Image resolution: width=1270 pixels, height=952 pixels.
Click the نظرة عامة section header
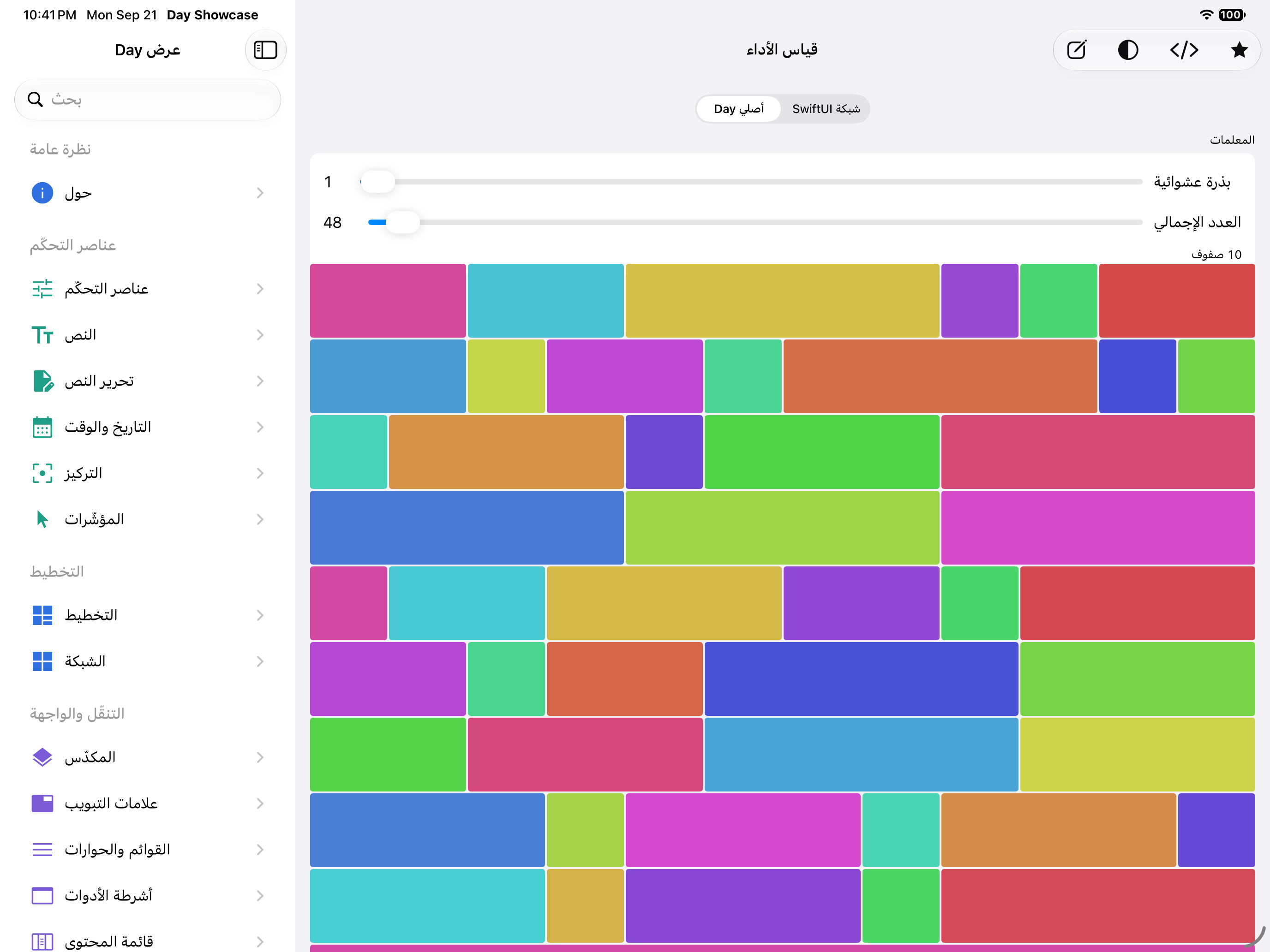pyautogui.click(x=60, y=149)
